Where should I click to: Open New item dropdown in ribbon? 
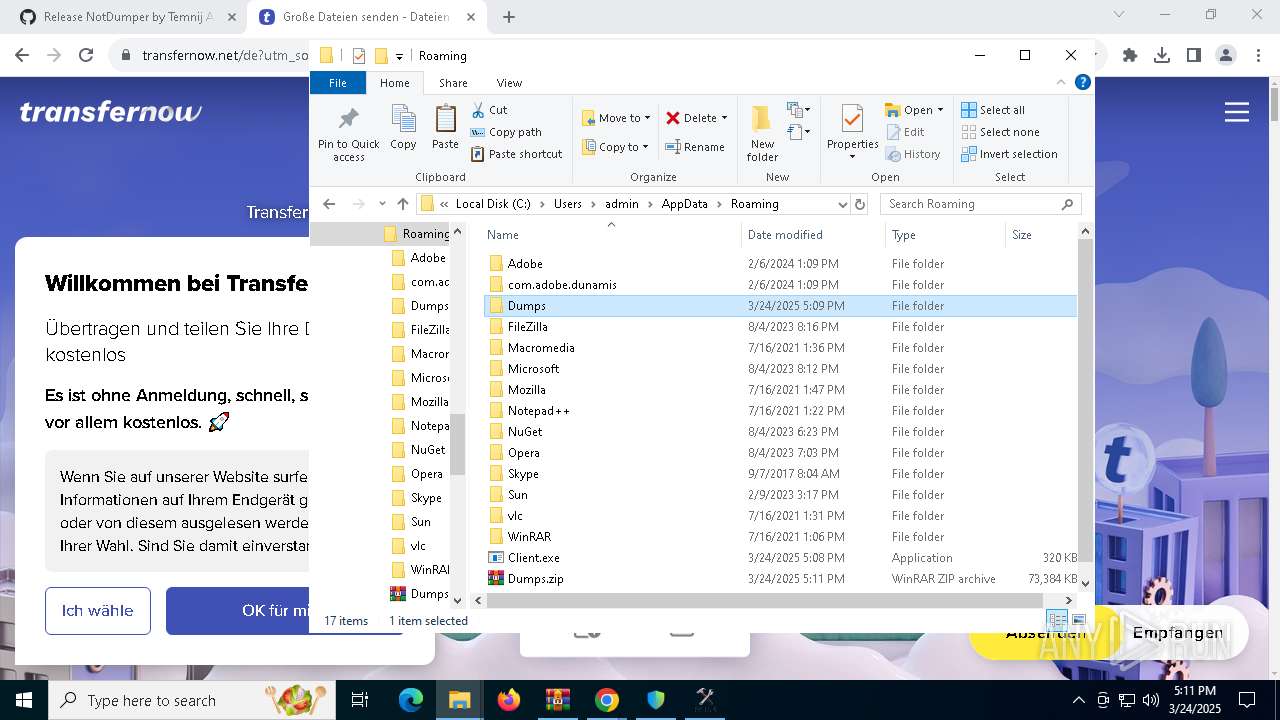(798, 110)
